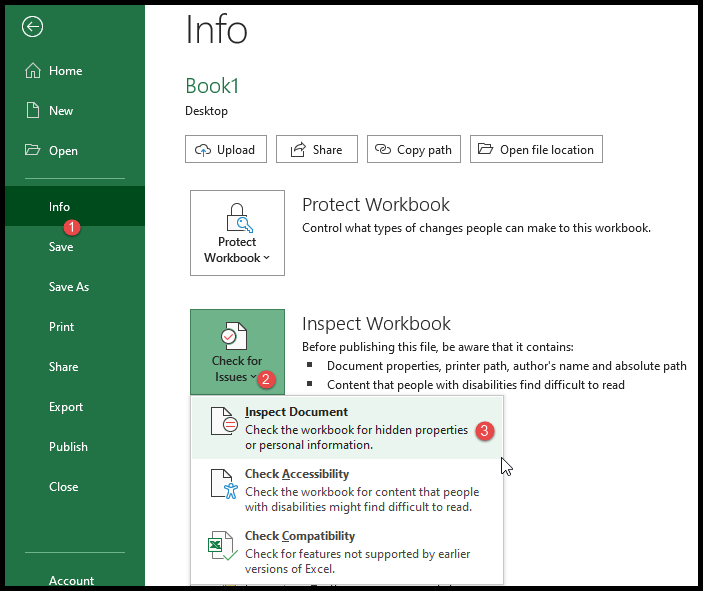Click the back arrow circle icon
The image size is (703, 591).
[33, 27]
